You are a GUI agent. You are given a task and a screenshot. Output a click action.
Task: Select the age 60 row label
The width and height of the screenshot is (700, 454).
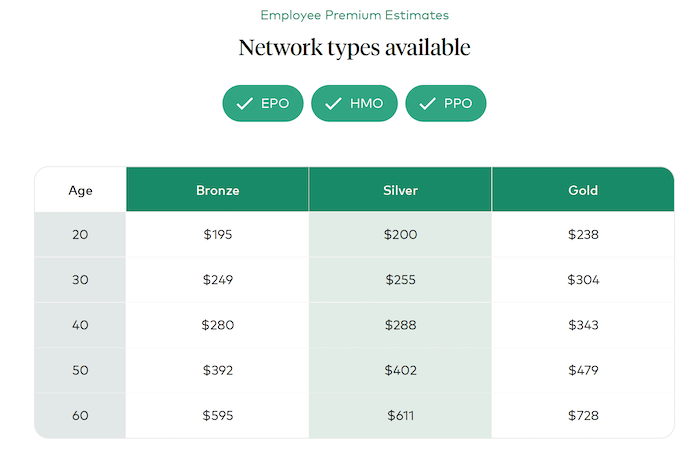tap(80, 415)
